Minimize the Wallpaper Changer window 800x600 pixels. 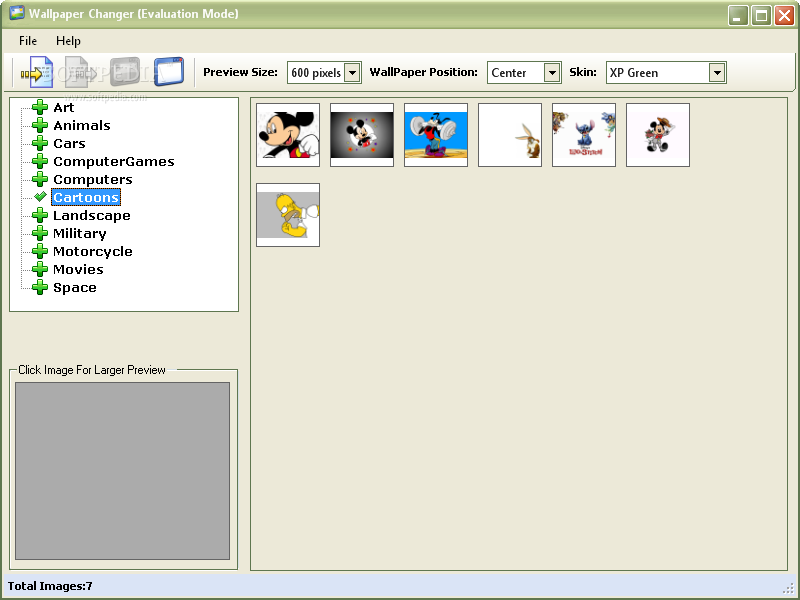(x=738, y=15)
